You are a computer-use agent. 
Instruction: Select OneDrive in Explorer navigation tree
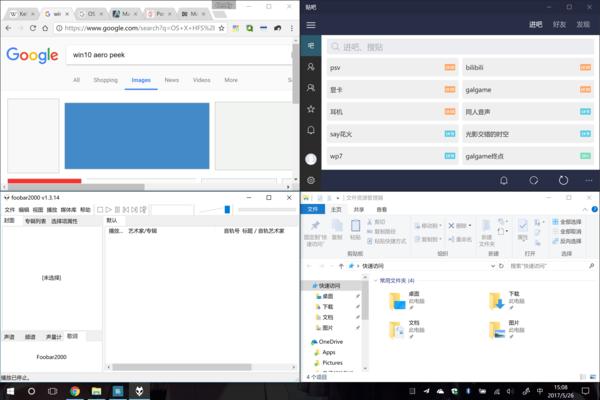pyautogui.click(x=327, y=342)
